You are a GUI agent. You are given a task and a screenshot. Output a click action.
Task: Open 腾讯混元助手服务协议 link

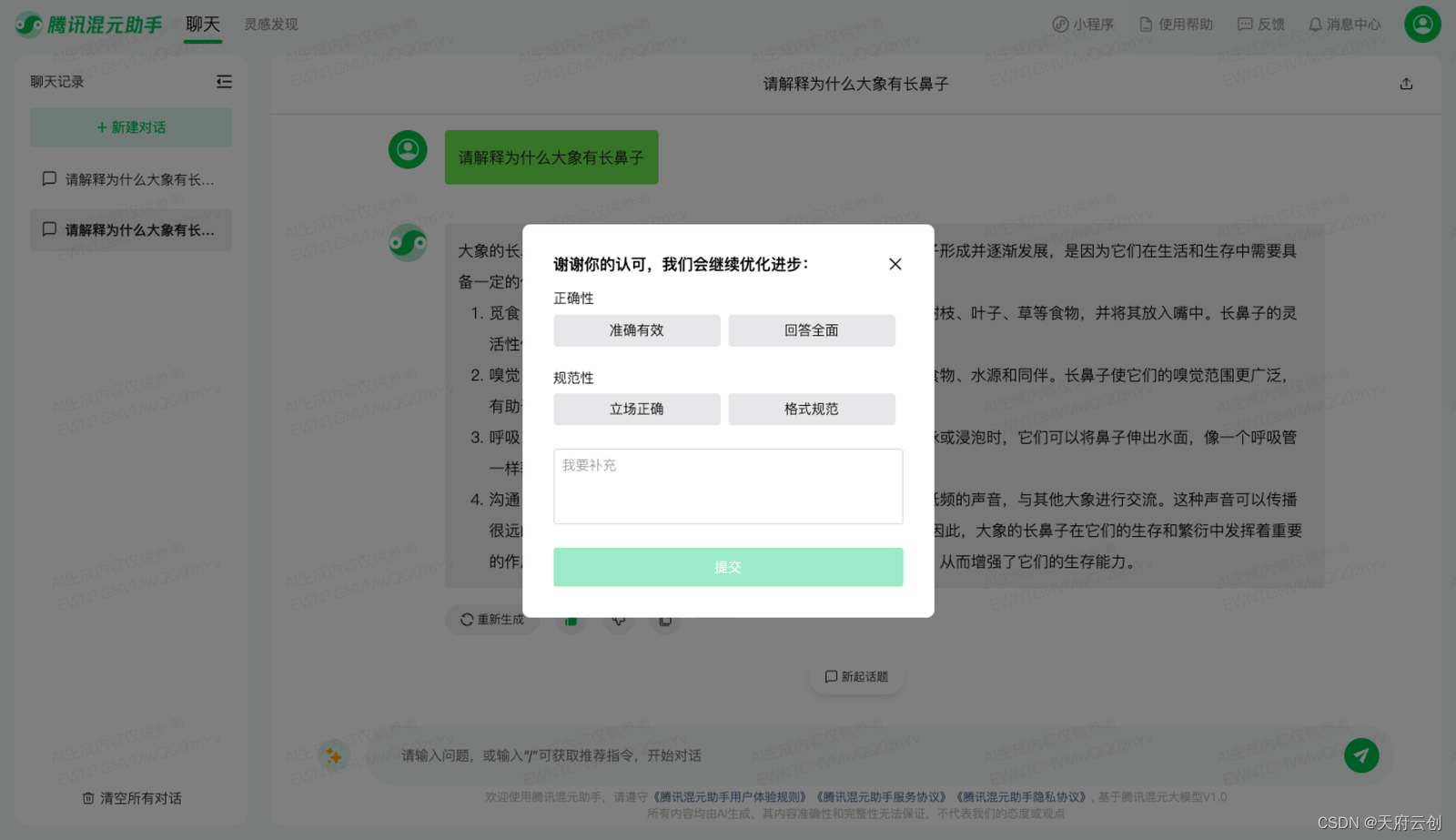tap(881, 797)
